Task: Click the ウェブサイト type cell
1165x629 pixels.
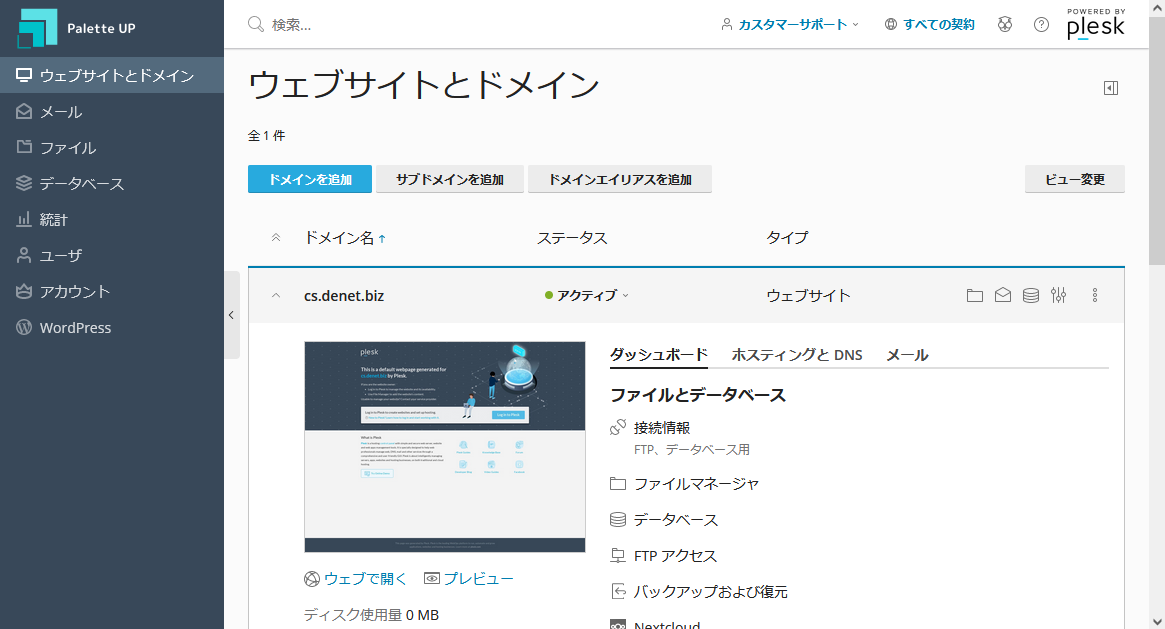Action: coord(808,296)
